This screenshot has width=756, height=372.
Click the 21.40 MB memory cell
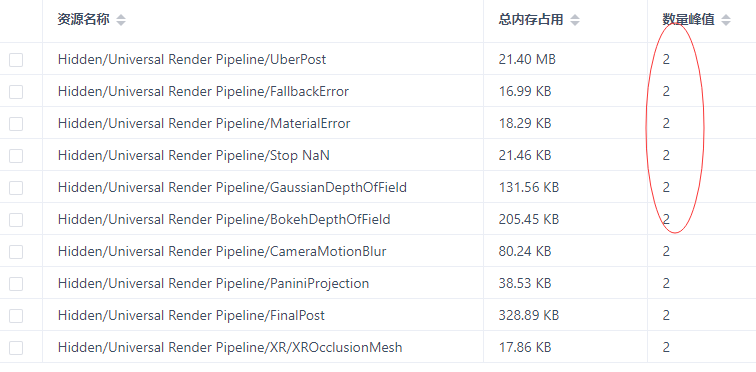(x=527, y=59)
